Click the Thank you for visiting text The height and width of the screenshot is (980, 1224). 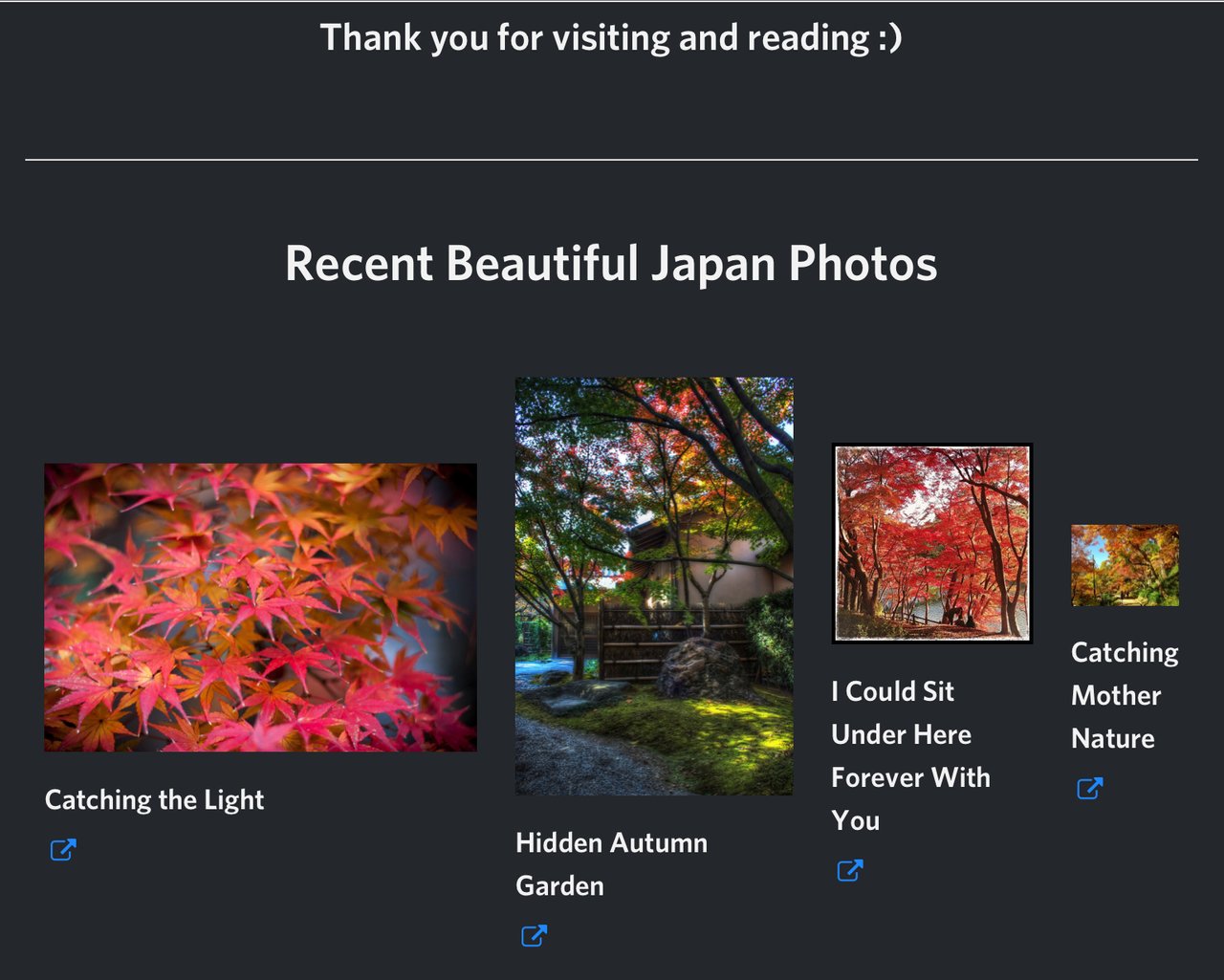(611, 37)
